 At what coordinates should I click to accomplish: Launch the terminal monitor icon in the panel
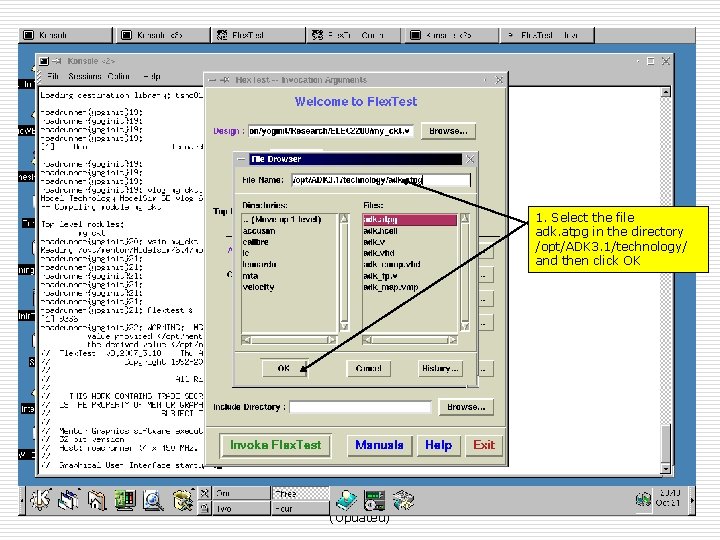124,500
